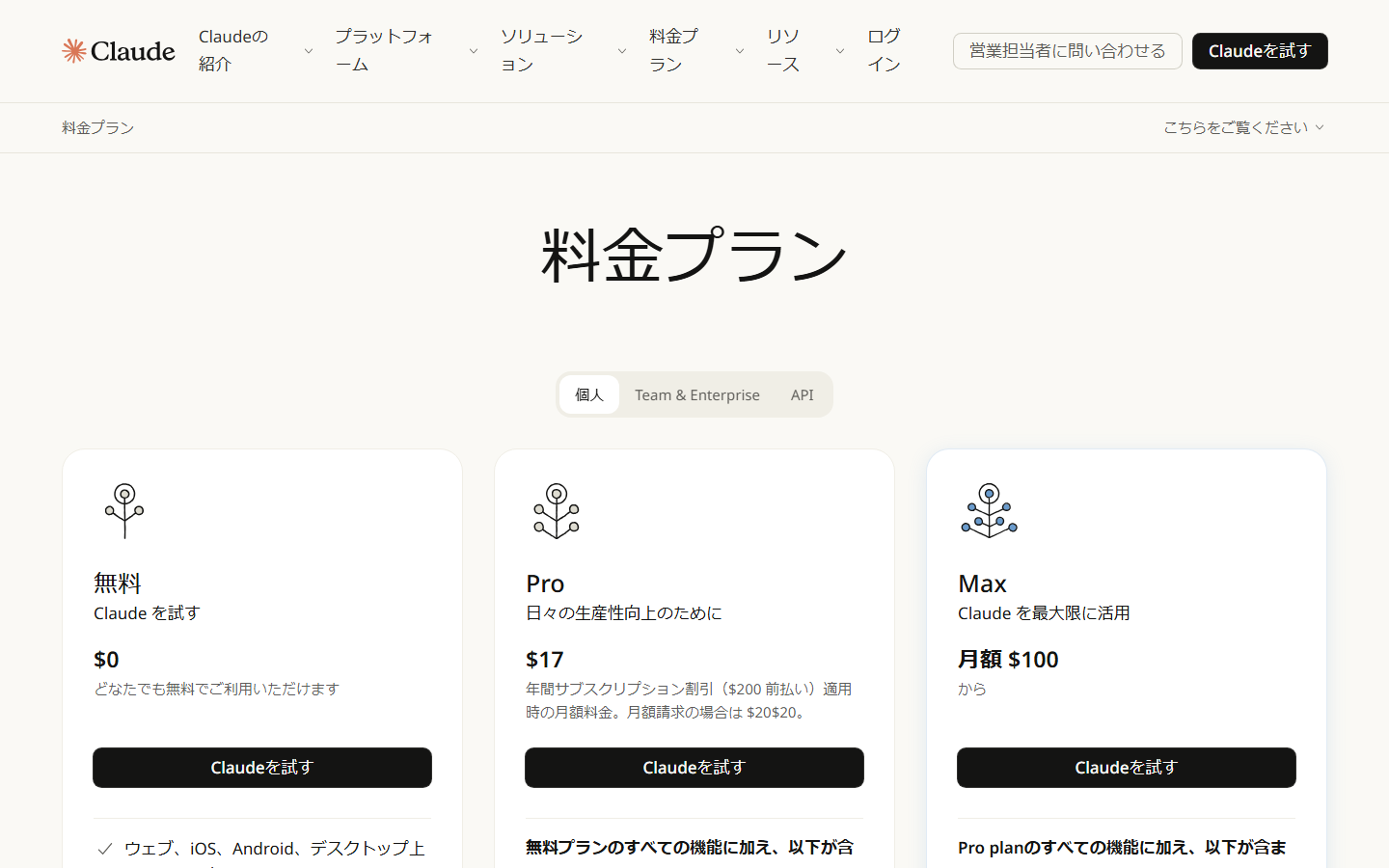
Task: Click Claudeを試す under the 無料 plan
Action: click(x=262, y=768)
